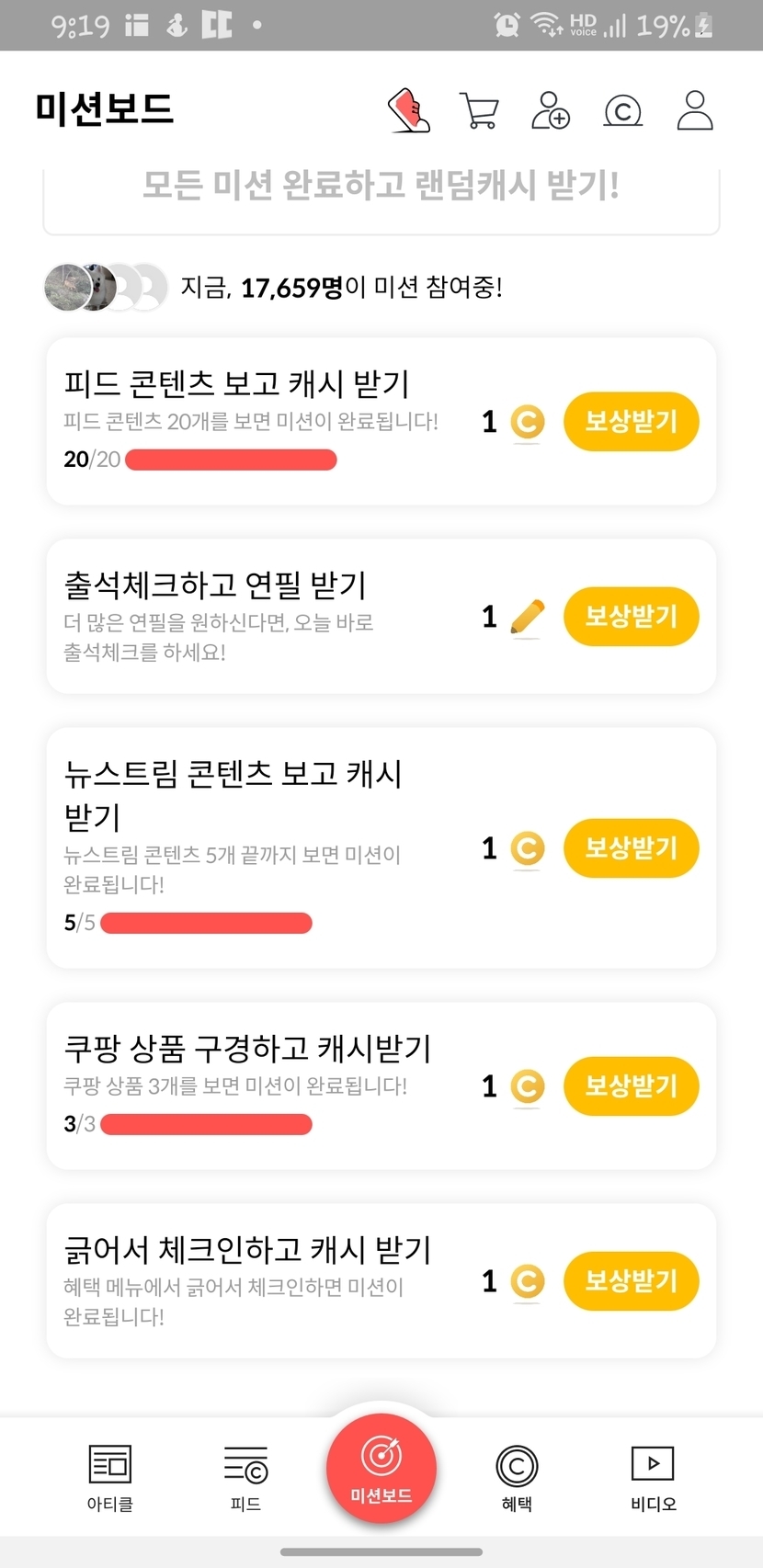Open the 혜택 tab
This screenshot has width=763, height=1568.
tap(517, 1477)
